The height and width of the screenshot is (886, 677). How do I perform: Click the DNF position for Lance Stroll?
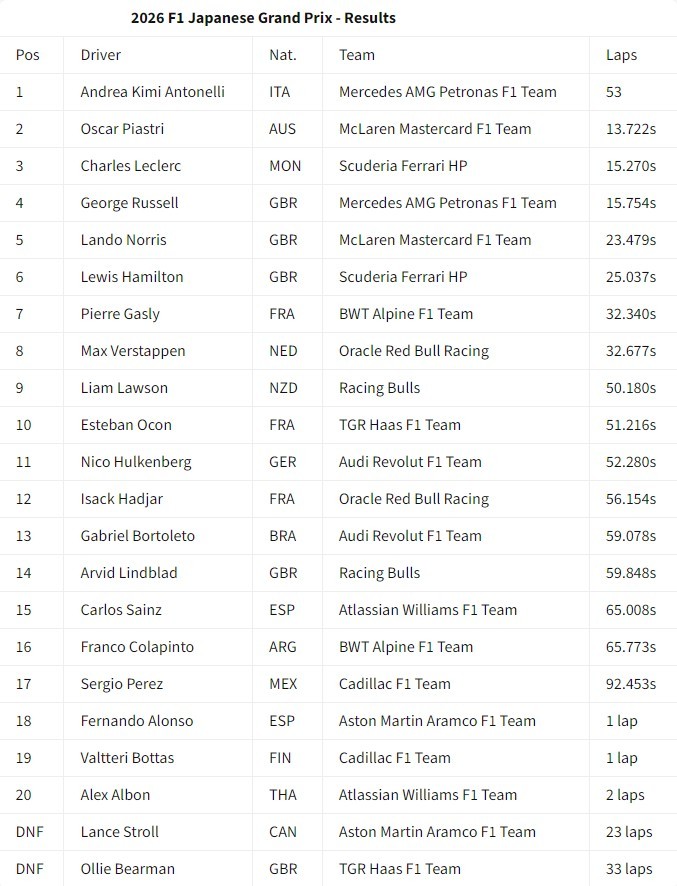pos(30,832)
